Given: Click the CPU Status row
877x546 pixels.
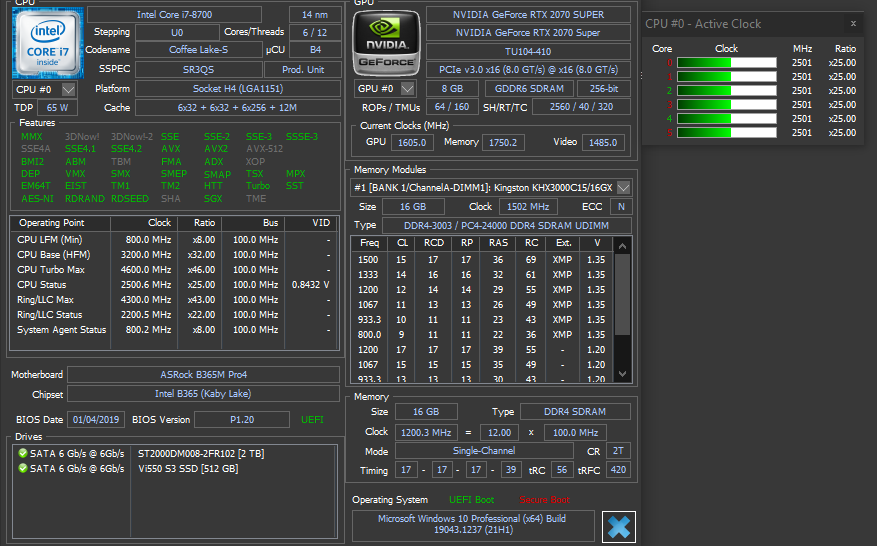Looking at the screenshot, I should coord(173,285).
